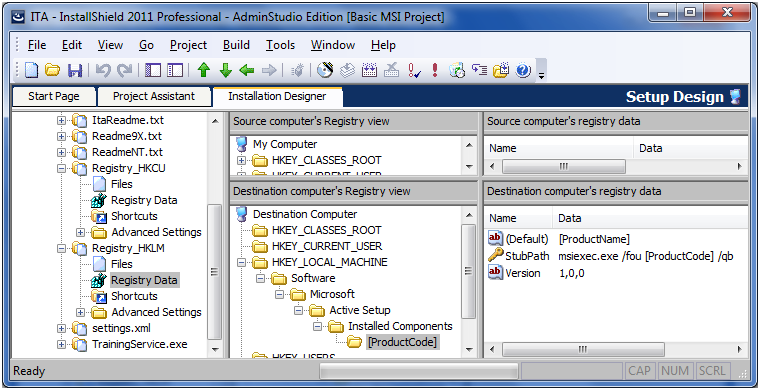Screen dimensions: 760x390
Task: Open Help via blue question icon
Action: pyautogui.click(x=523, y=71)
